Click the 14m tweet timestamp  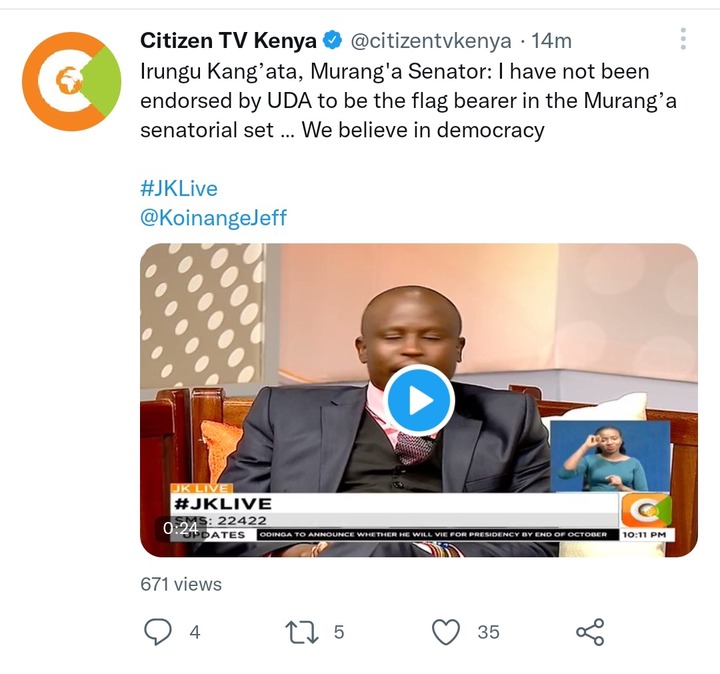pyautogui.click(x=551, y=41)
